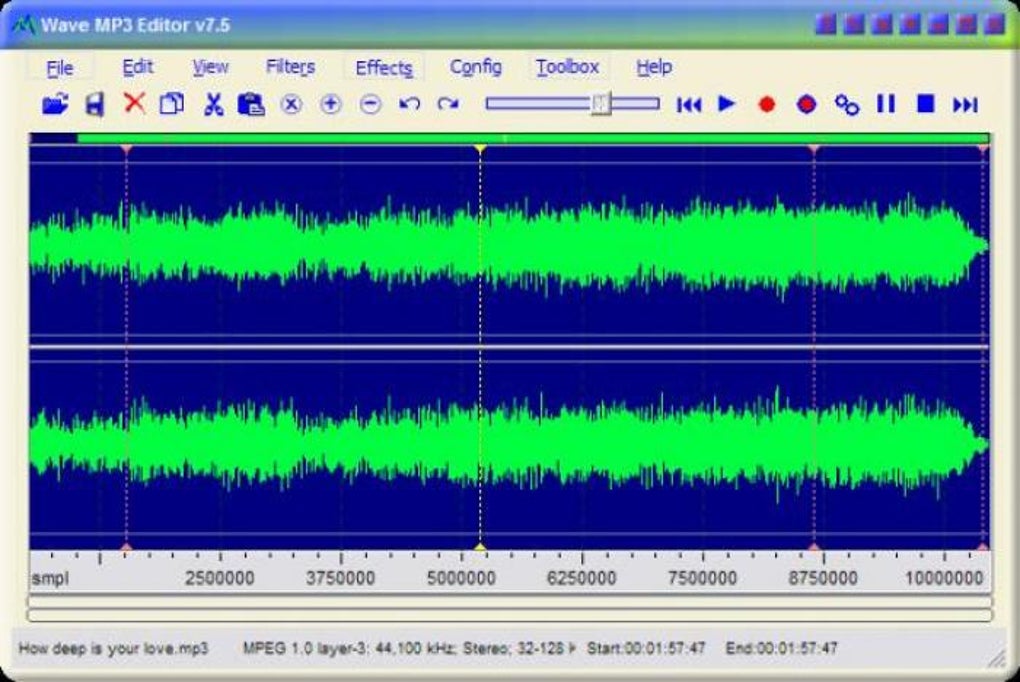The image size is (1020, 682).
Task: Click the 6250000 sample ruler label
Action: tap(582, 578)
